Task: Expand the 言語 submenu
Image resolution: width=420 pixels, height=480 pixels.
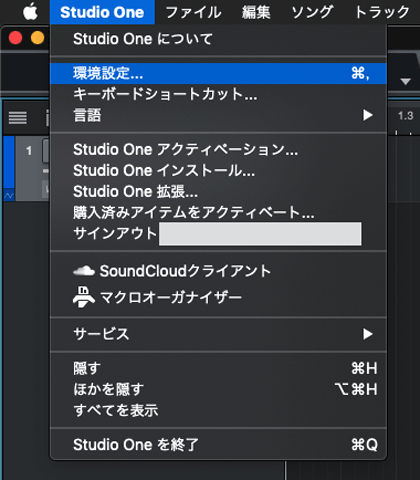Action: point(218,115)
